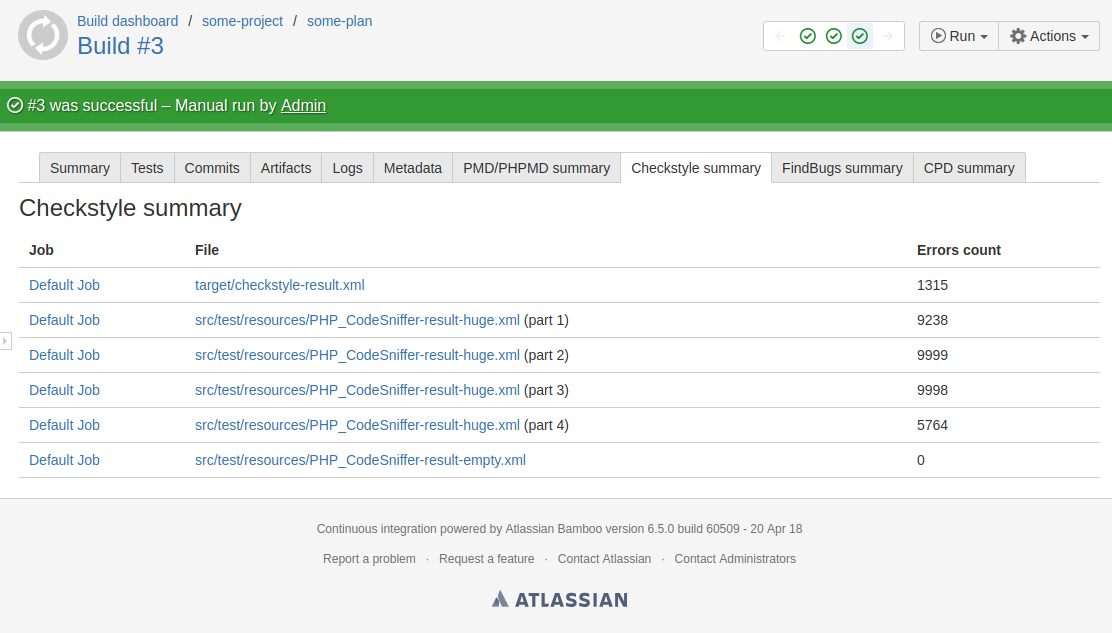Open Default Job in part 2 row
1112x633 pixels.
(65, 355)
